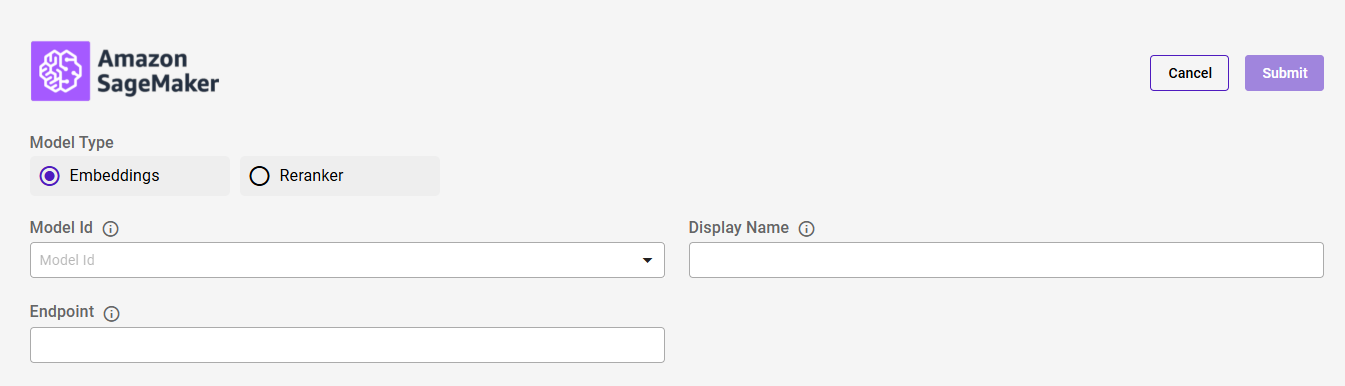Submit the SageMaker model configuration
Viewport: 1345px width, 386px height.
point(1285,73)
